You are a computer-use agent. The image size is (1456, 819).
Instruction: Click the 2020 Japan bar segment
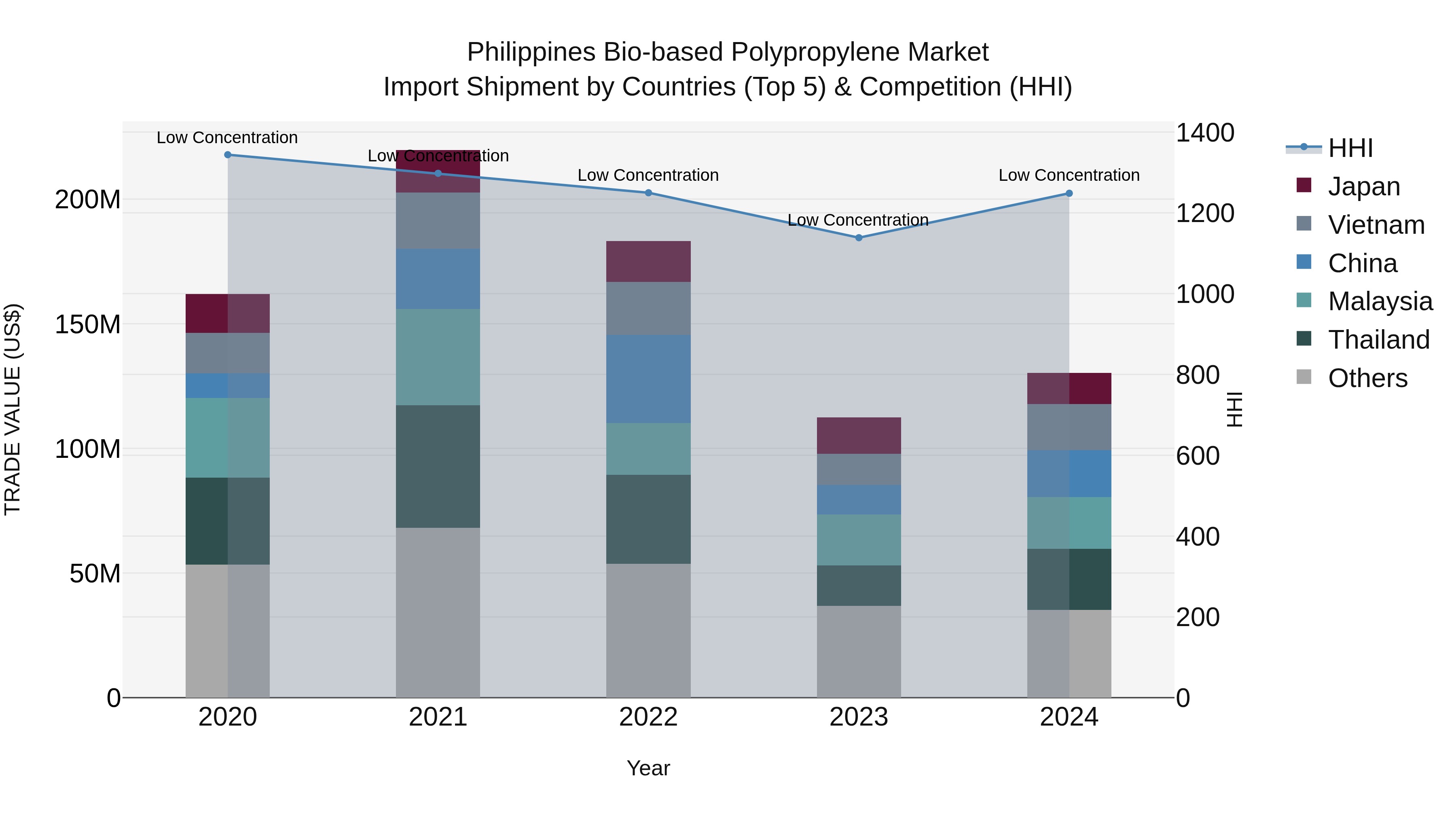228,314
